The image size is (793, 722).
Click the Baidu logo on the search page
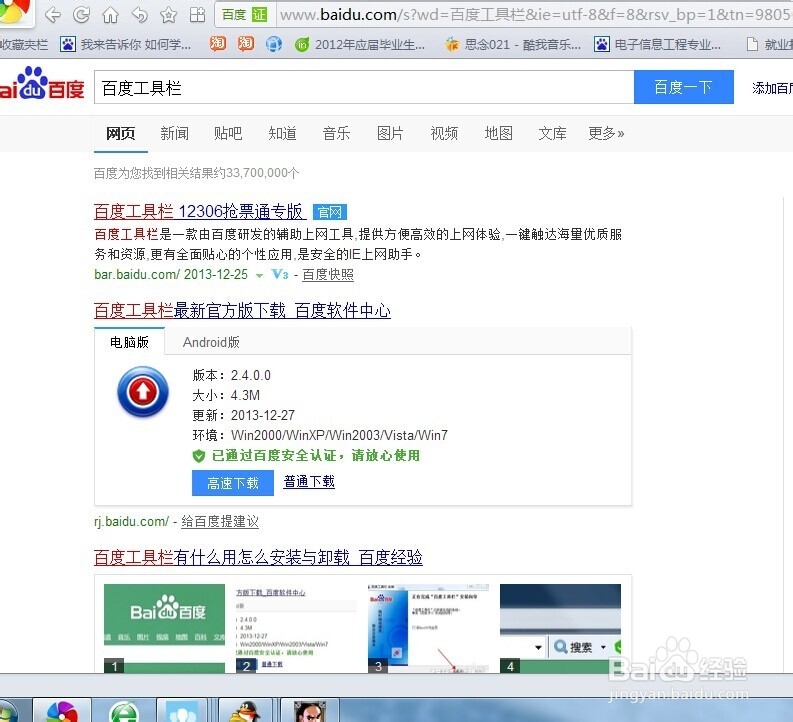[x=41, y=83]
